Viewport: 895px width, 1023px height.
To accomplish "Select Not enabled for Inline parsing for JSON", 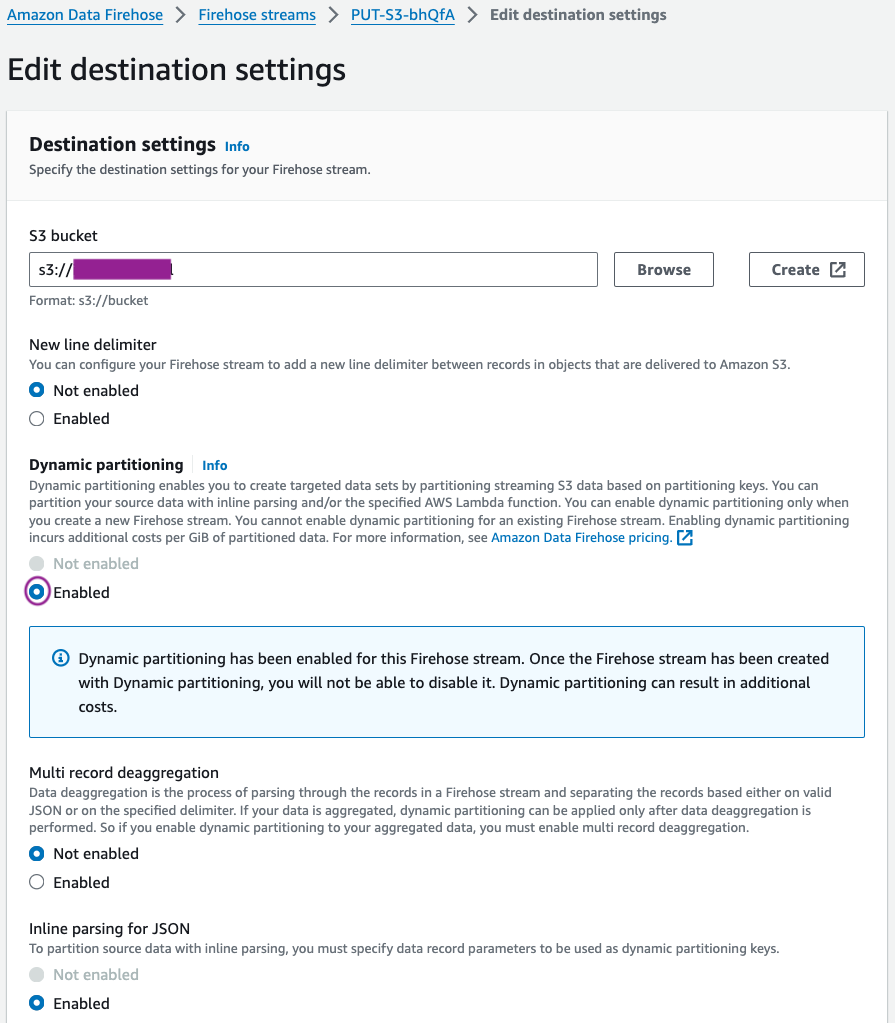I will click(x=37, y=975).
